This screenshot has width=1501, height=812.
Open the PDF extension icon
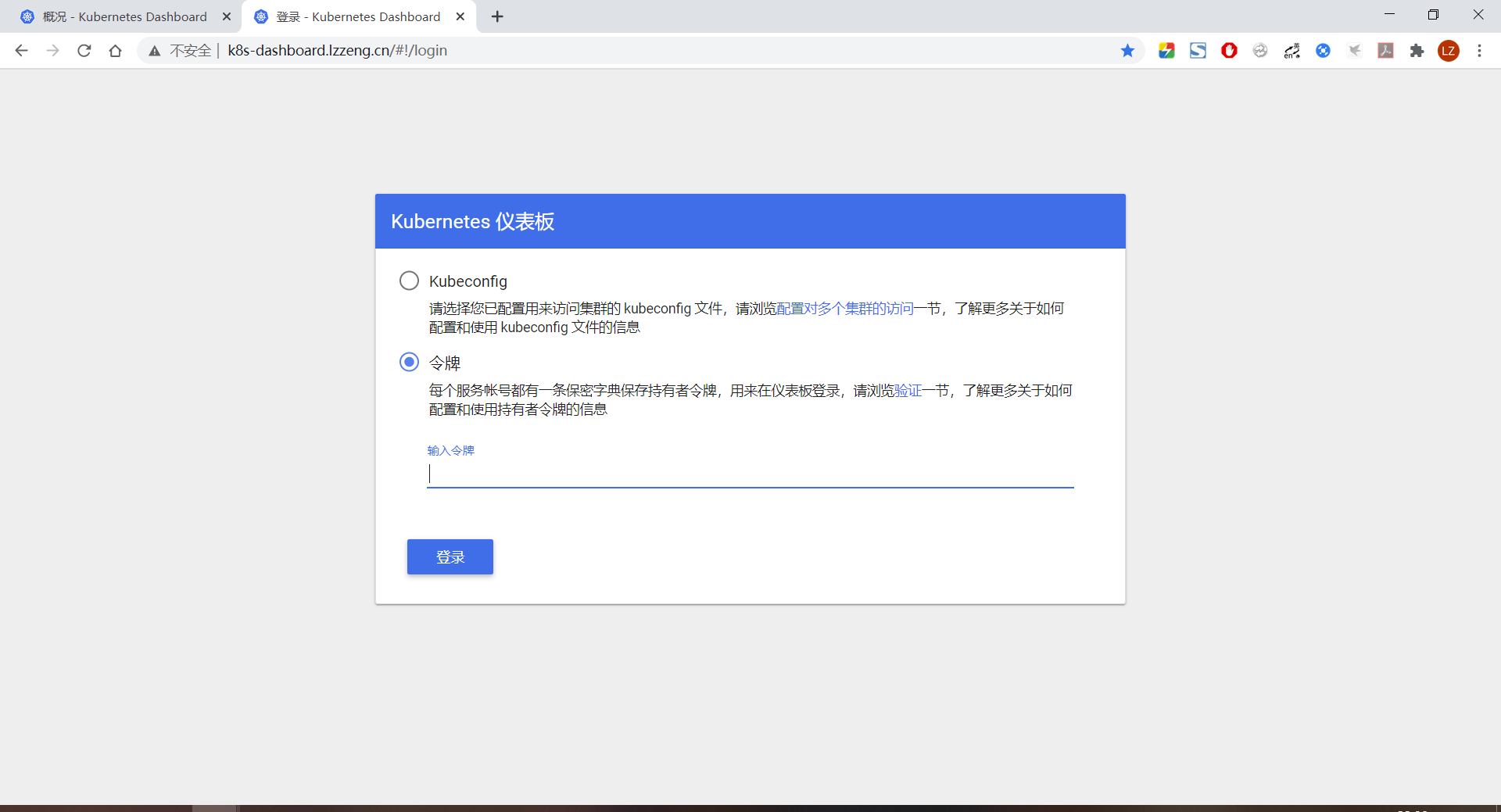click(x=1385, y=51)
